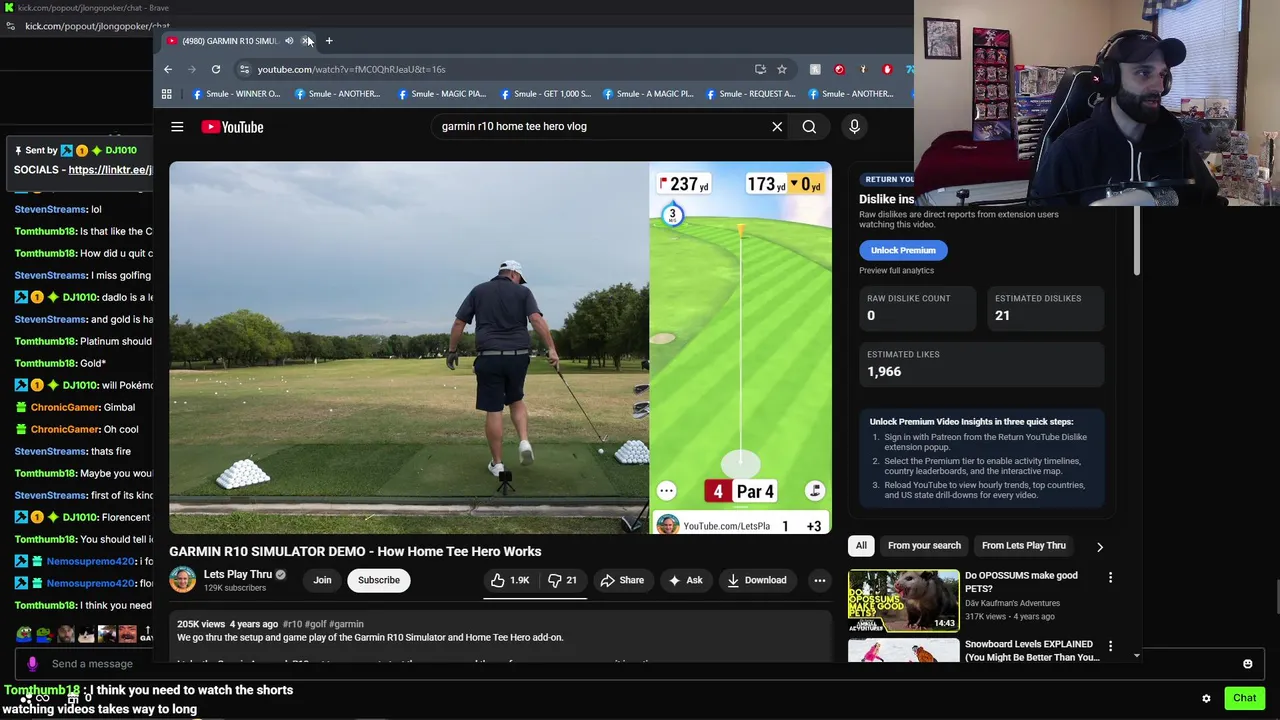Select From Lets Play Thru chip
Viewport: 1280px width, 720px height.
(1023, 546)
